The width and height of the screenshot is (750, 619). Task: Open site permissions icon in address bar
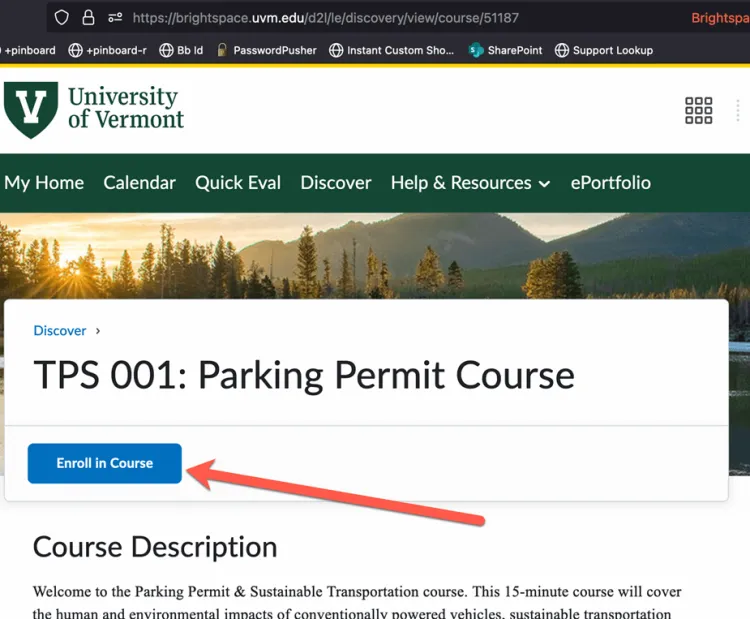click(x=115, y=18)
